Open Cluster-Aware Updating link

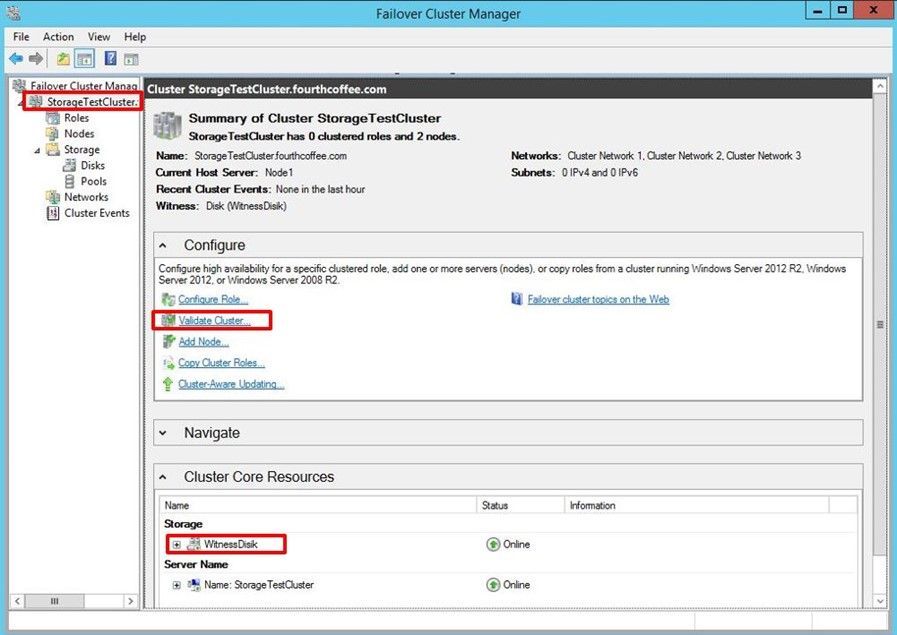(x=231, y=384)
